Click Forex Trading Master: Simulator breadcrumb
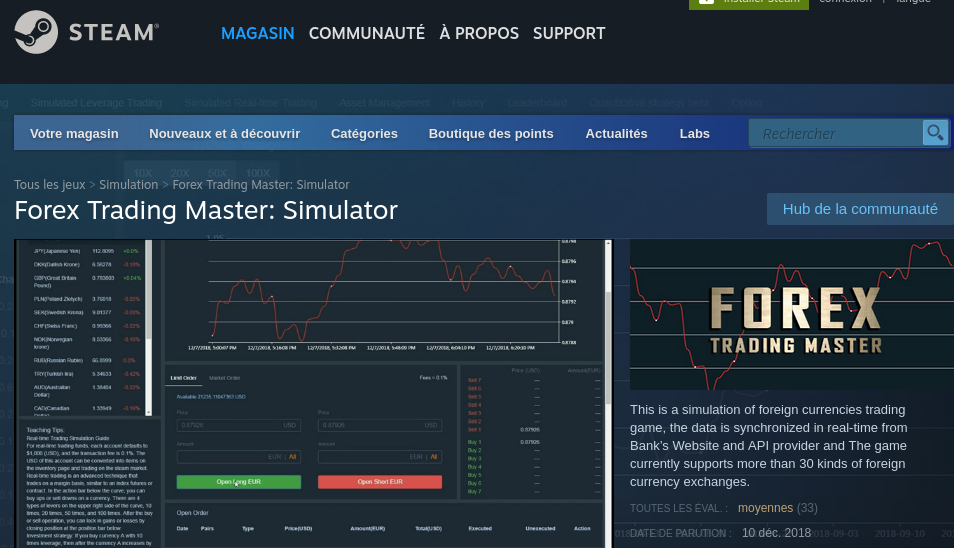Image resolution: width=954 pixels, height=548 pixels. click(x=261, y=184)
